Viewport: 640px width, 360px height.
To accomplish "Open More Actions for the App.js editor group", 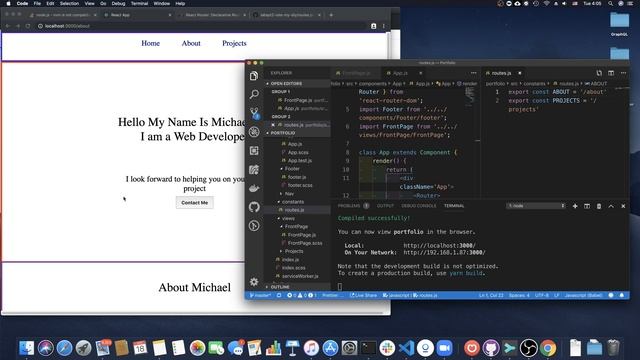I will [473, 73].
